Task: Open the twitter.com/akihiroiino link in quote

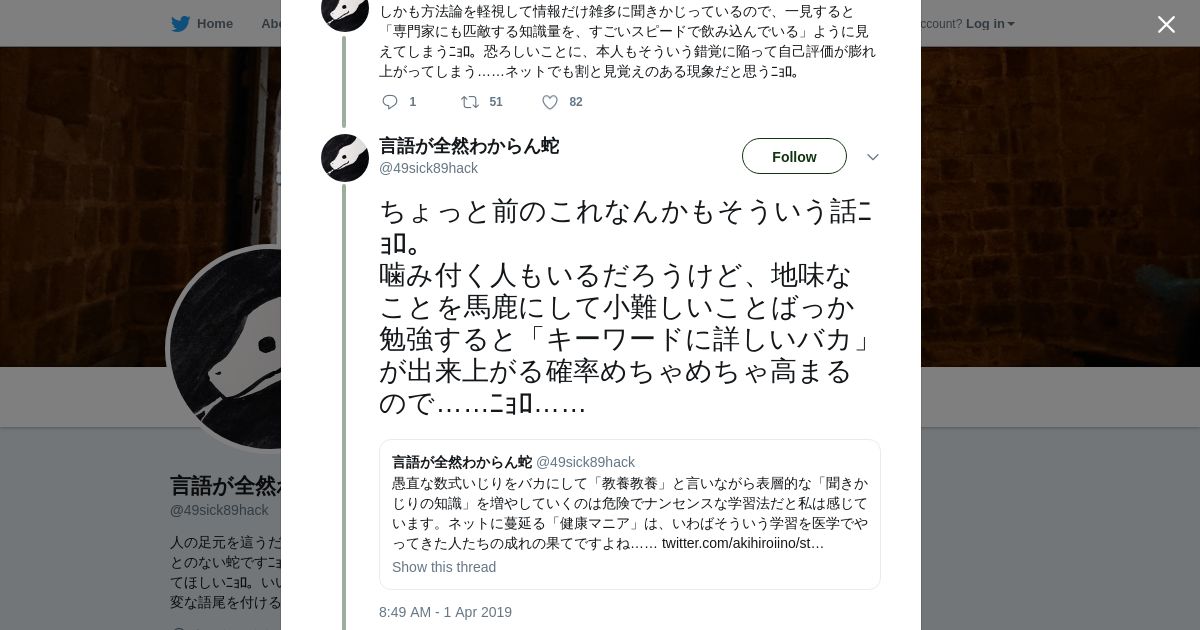Action: [x=742, y=544]
